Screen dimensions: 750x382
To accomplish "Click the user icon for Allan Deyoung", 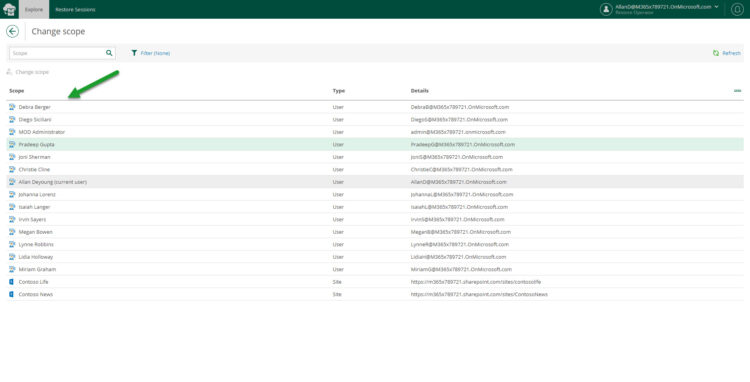I will click(x=12, y=182).
